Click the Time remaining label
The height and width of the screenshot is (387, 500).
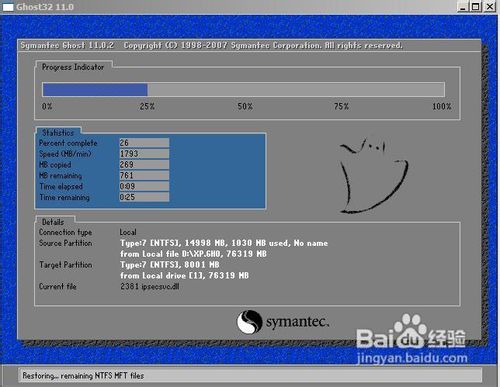pos(64,197)
